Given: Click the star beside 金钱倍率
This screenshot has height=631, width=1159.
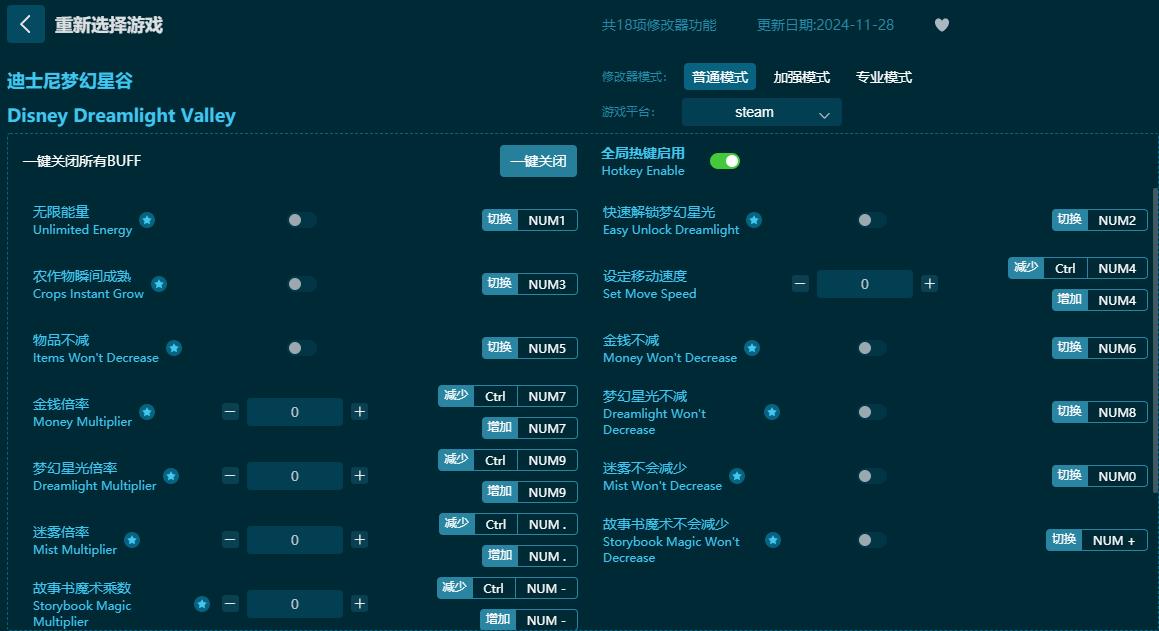Looking at the screenshot, I should click(x=147, y=412).
